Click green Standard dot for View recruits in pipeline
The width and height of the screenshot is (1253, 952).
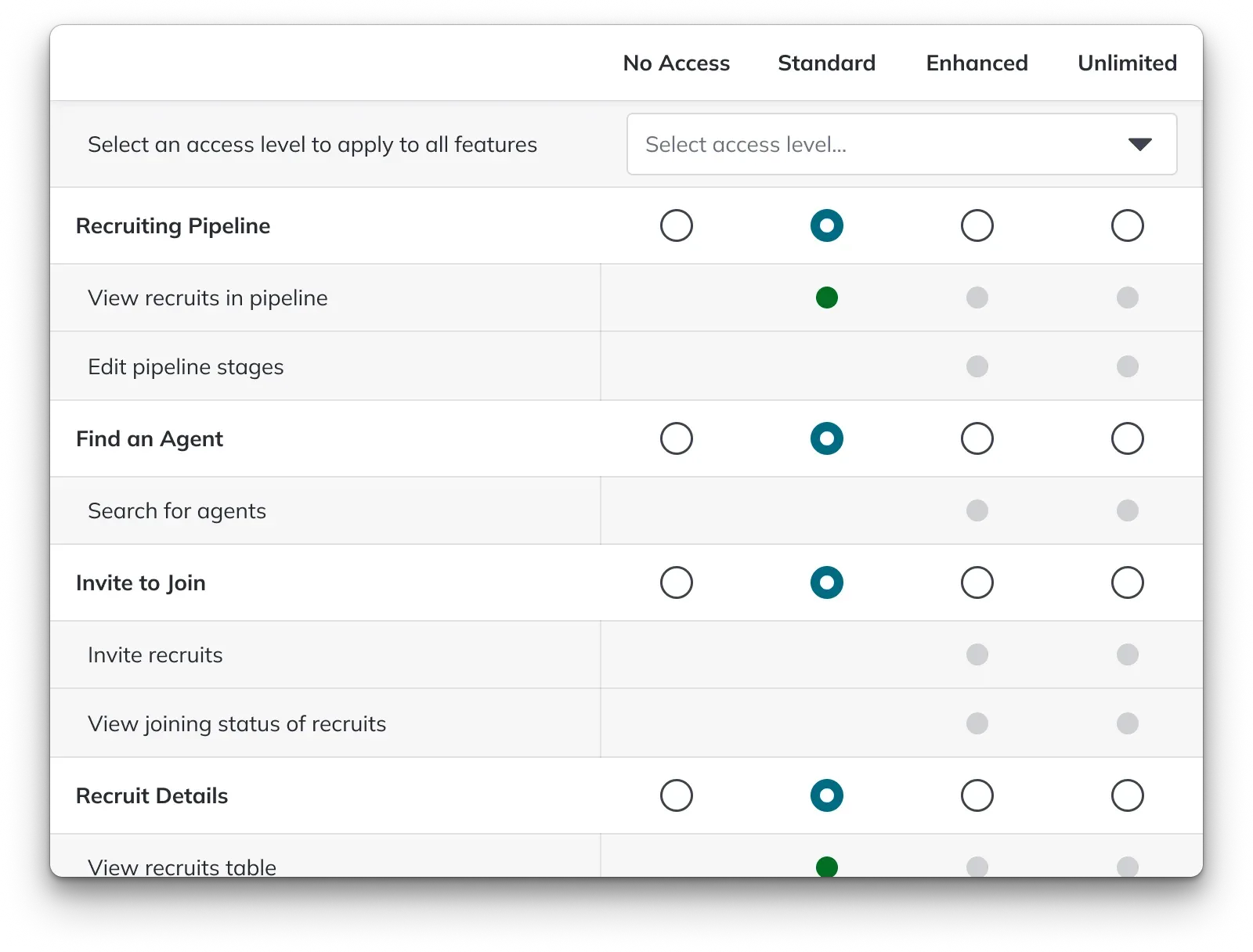[x=827, y=297]
